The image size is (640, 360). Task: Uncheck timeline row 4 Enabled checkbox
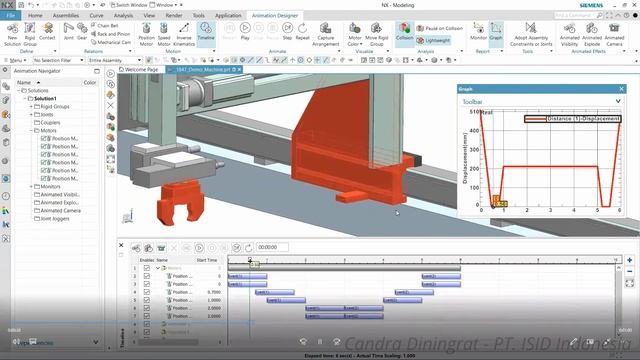(x=147, y=292)
